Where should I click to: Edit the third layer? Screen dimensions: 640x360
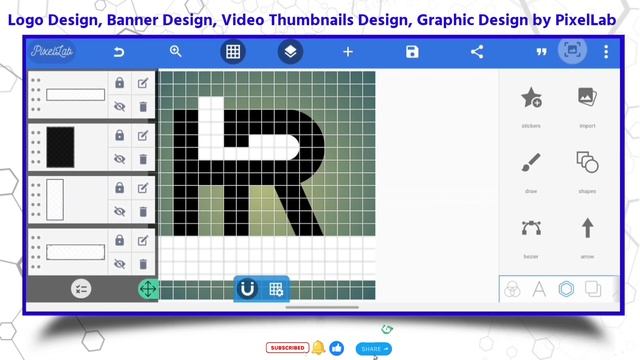(x=143, y=188)
